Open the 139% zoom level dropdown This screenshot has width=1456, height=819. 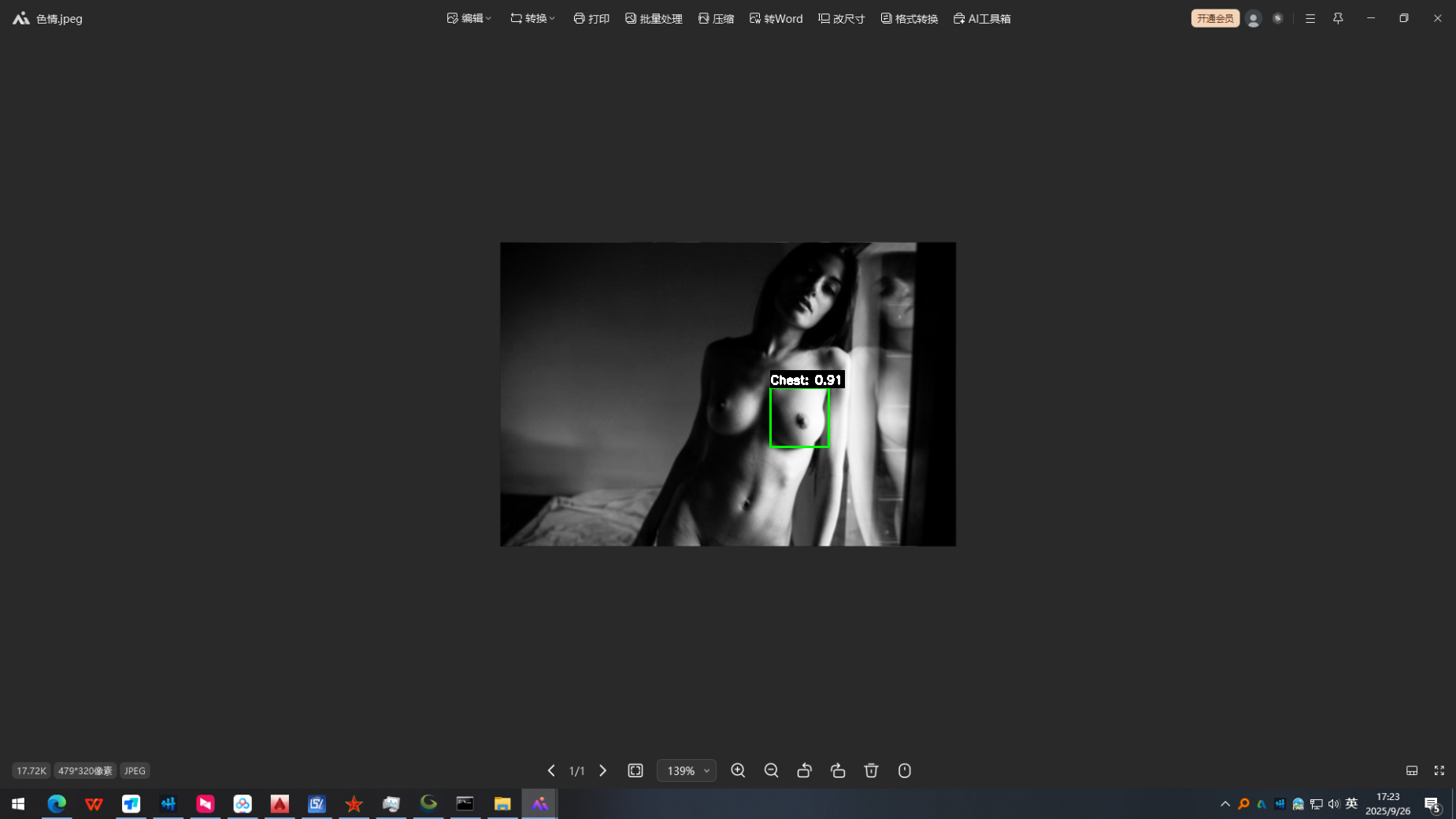point(687,770)
